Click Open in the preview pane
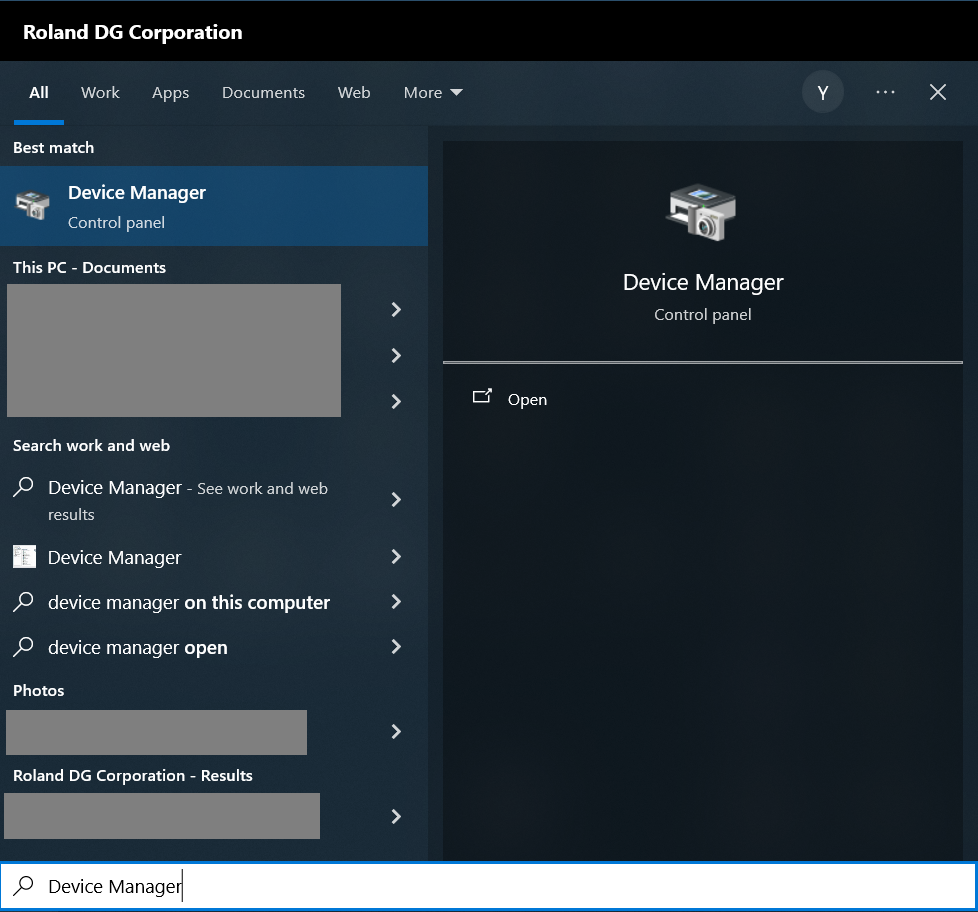The width and height of the screenshot is (978, 912). [527, 399]
